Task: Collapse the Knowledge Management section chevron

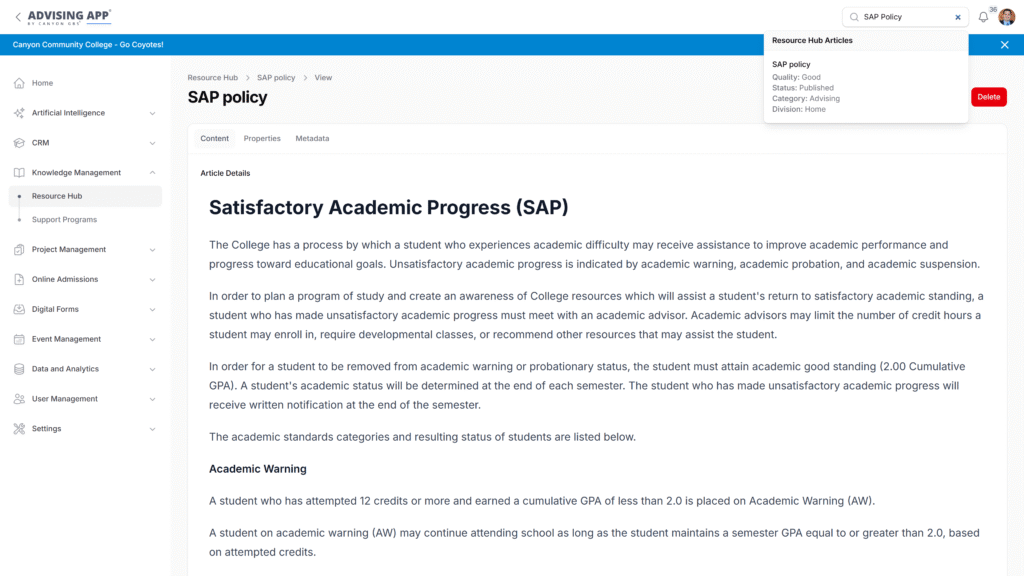Action: pos(152,173)
